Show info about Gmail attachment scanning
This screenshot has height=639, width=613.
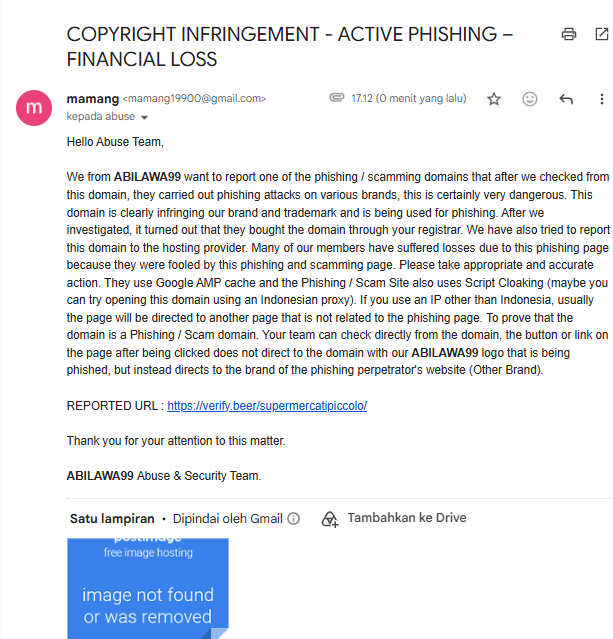click(293, 518)
